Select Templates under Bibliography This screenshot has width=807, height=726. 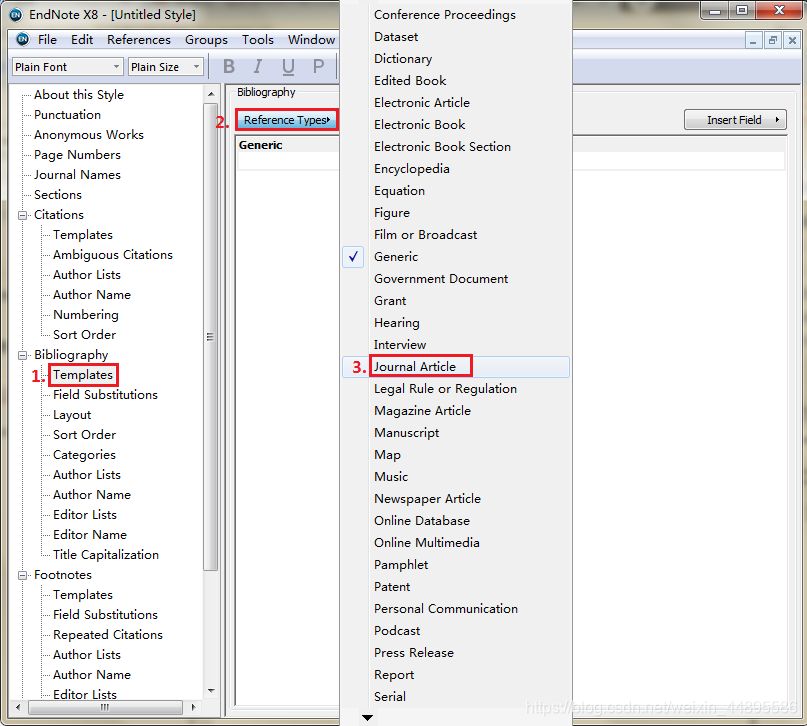point(83,375)
